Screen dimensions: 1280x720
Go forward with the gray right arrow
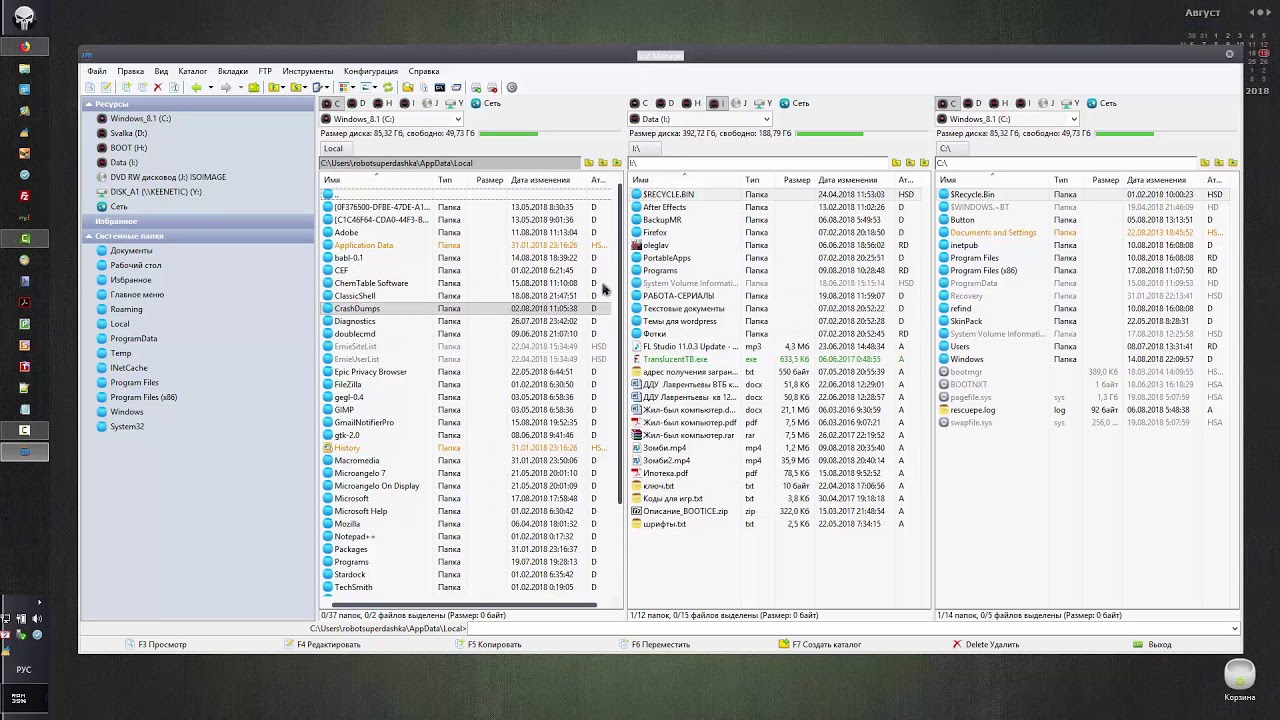(x=226, y=87)
